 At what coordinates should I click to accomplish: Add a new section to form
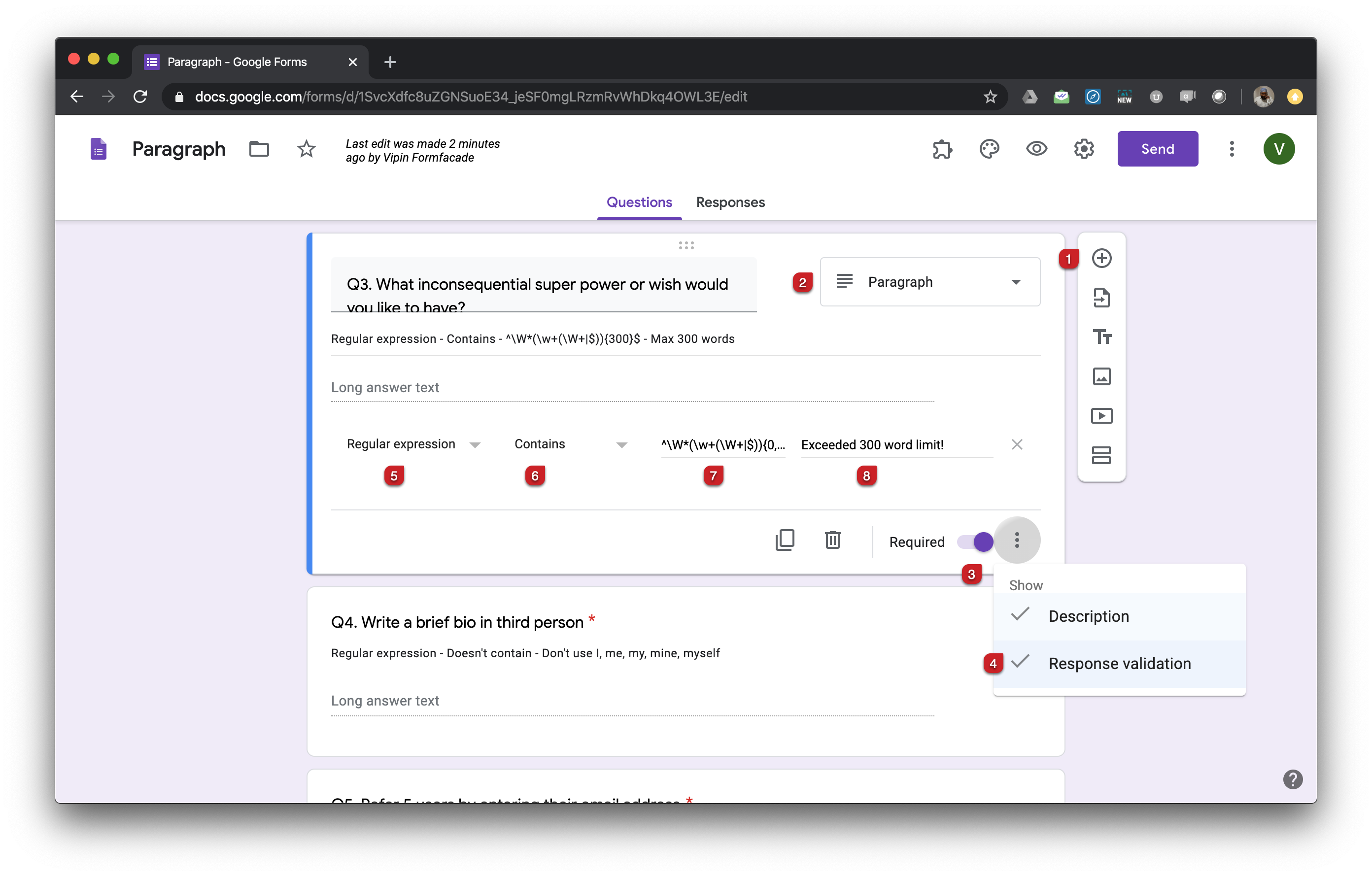coord(1101,455)
